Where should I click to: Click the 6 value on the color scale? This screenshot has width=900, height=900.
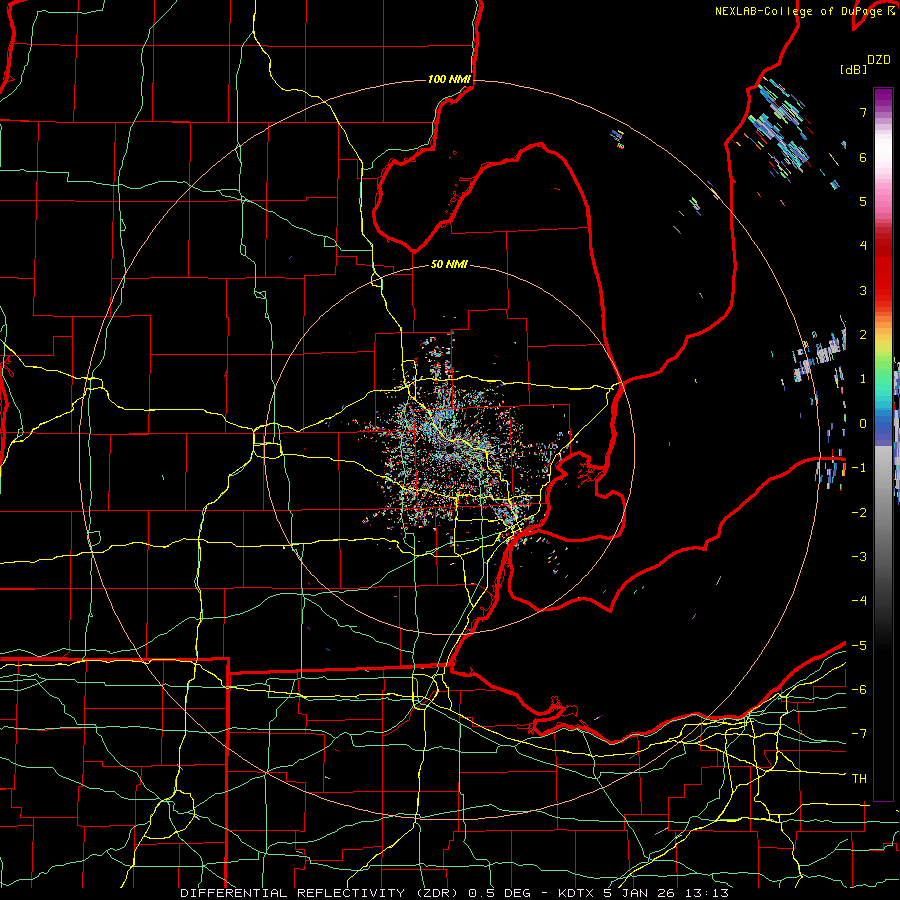[x=863, y=157]
